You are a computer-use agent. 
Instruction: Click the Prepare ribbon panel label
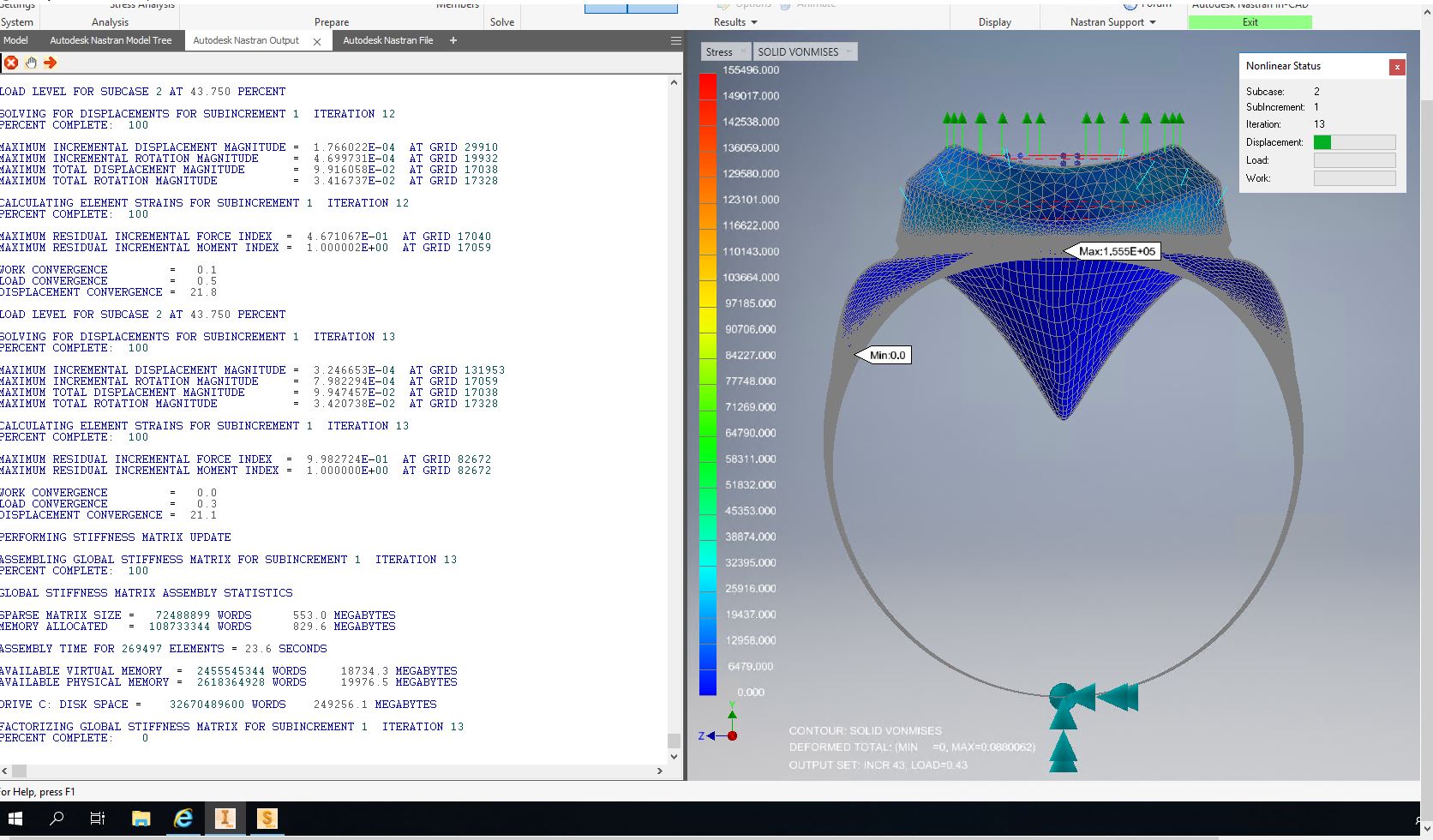point(332,22)
